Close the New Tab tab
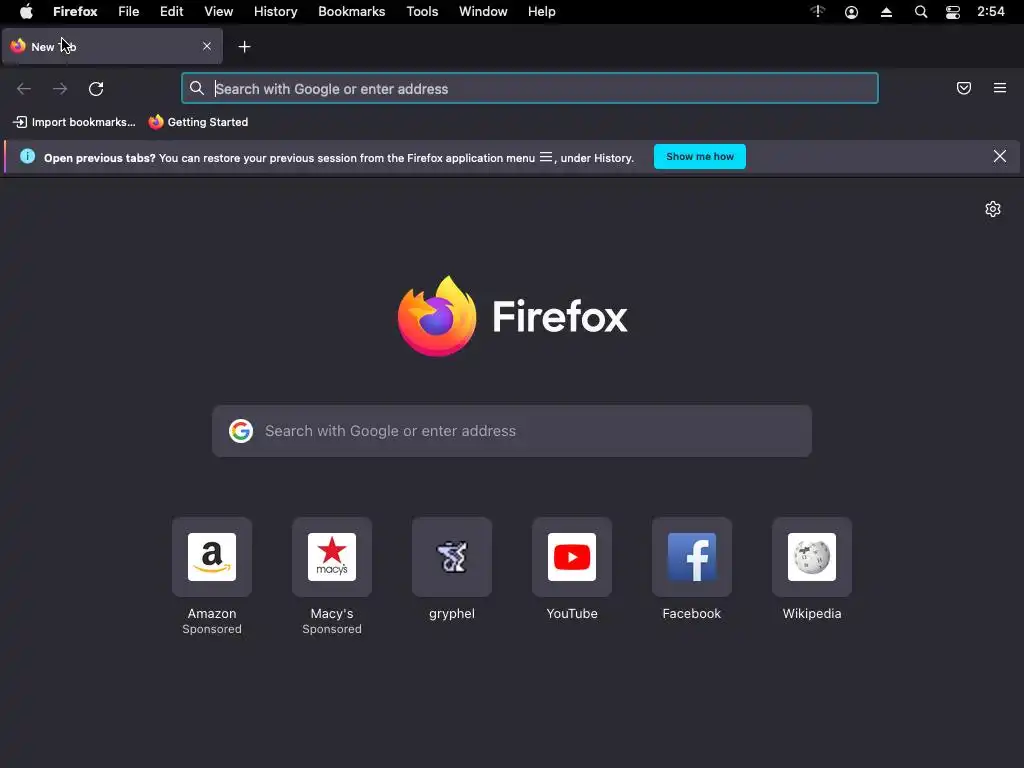The height and width of the screenshot is (768, 1024). (x=207, y=46)
